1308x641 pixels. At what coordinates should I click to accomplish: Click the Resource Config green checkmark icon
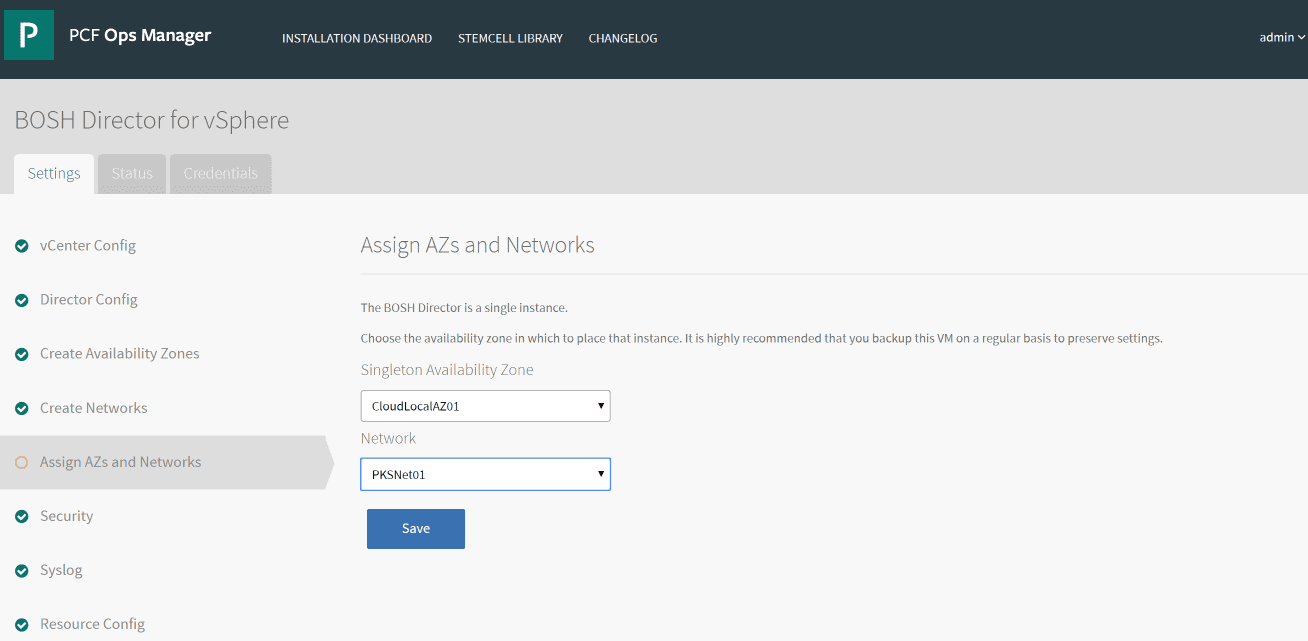click(x=22, y=624)
